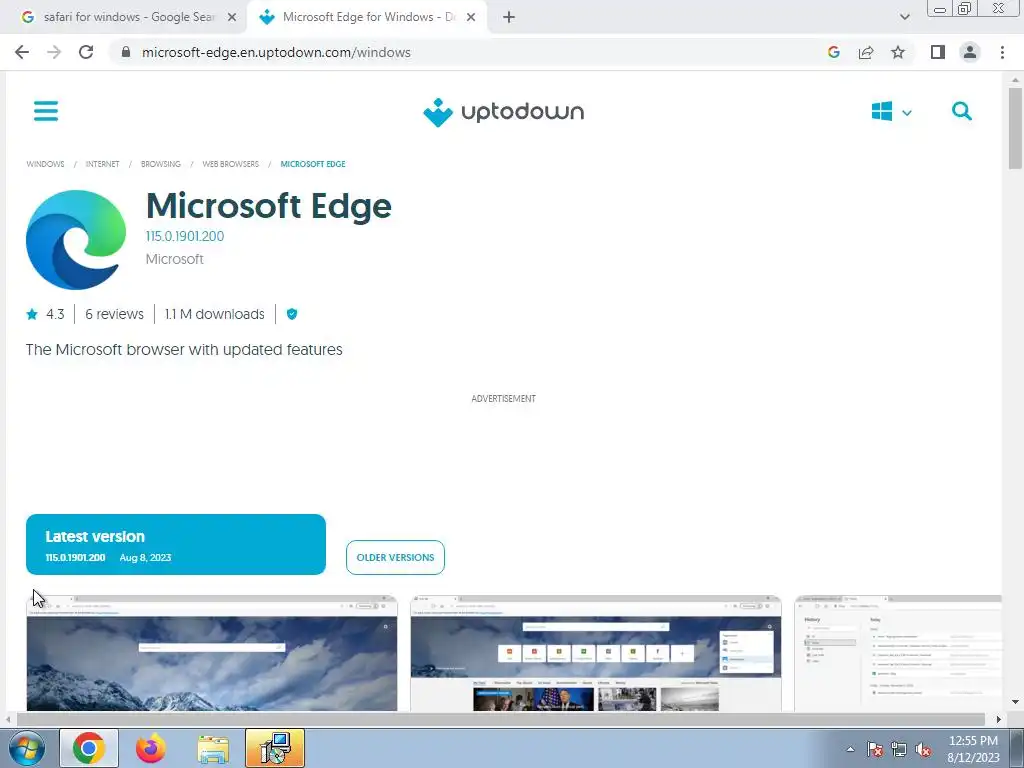Image resolution: width=1024 pixels, height=768 pixels.
Task: Open the 6 reviews link
Action: 114,314
